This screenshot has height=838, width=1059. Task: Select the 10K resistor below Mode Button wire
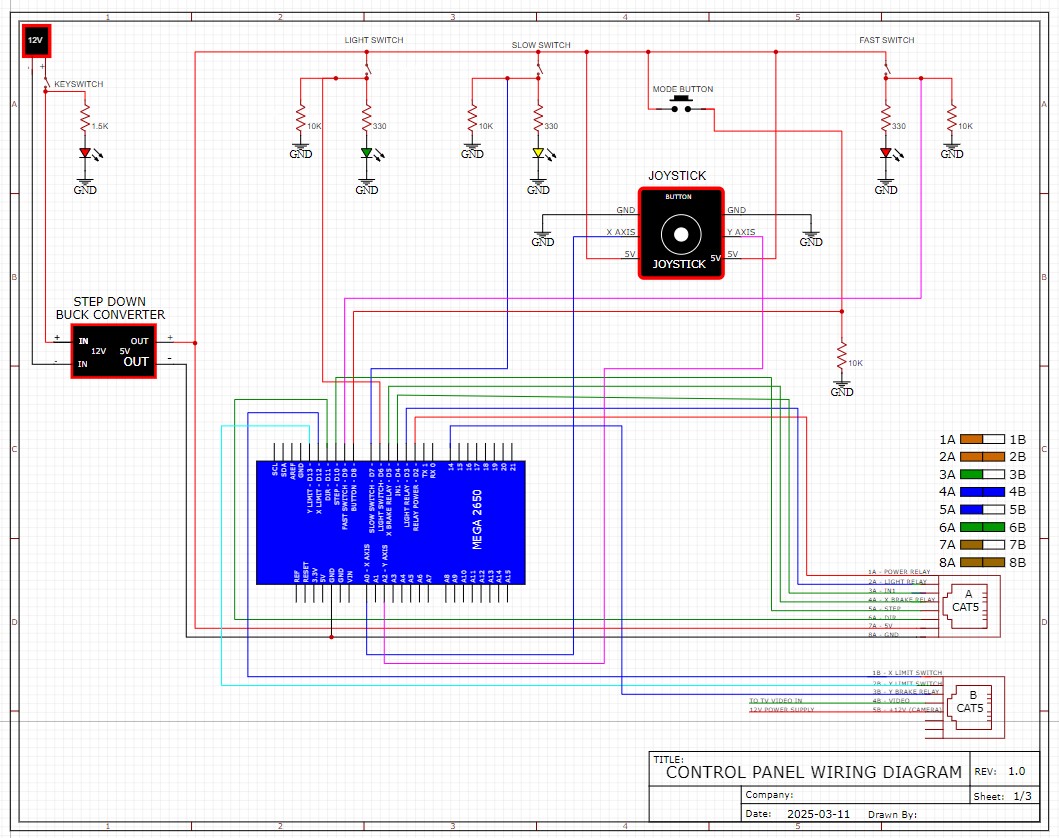(x=842, y=356)
